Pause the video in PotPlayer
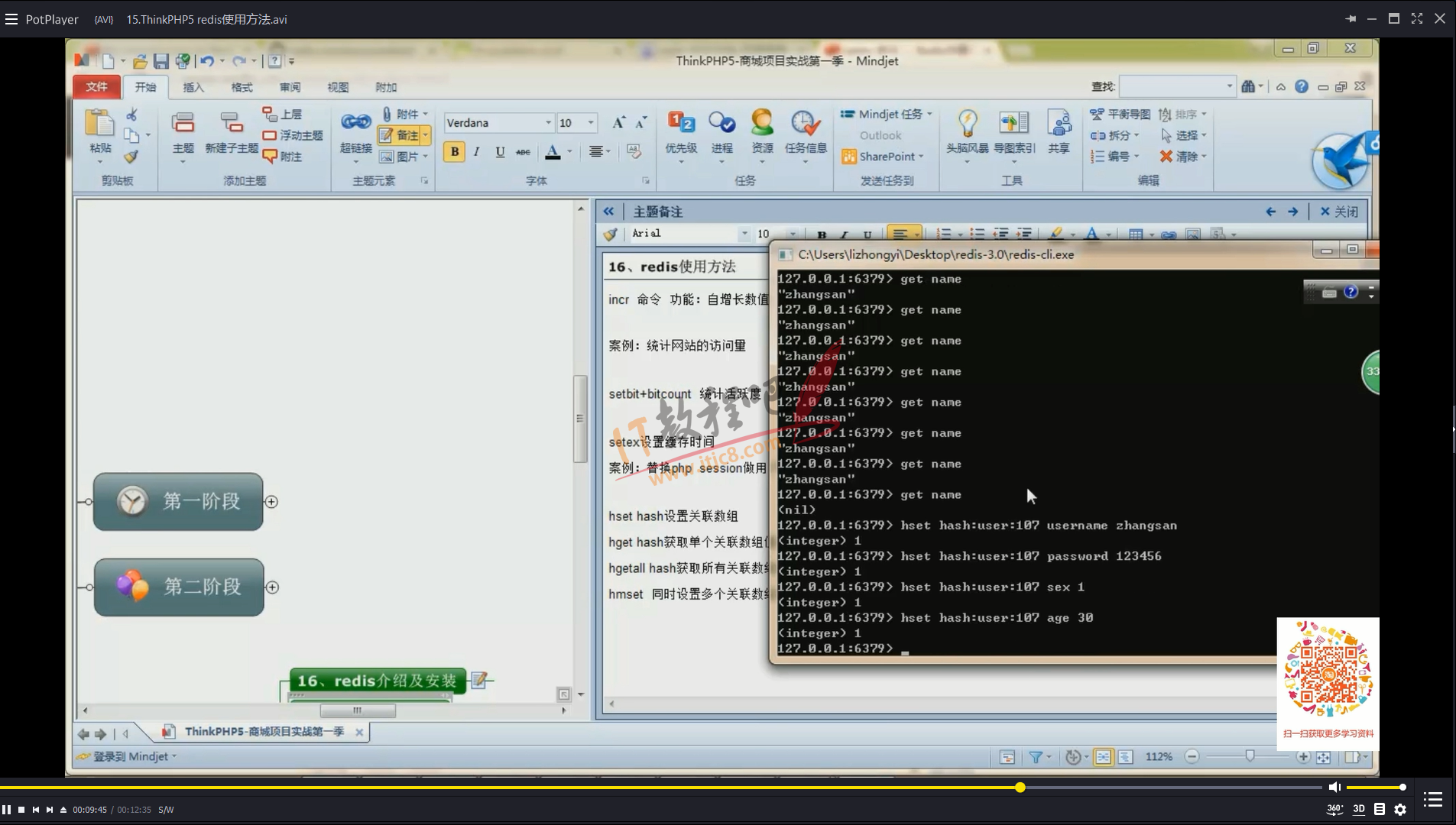Image resolution: width=1456 pixels, height=825 pixels. (6, 810)
